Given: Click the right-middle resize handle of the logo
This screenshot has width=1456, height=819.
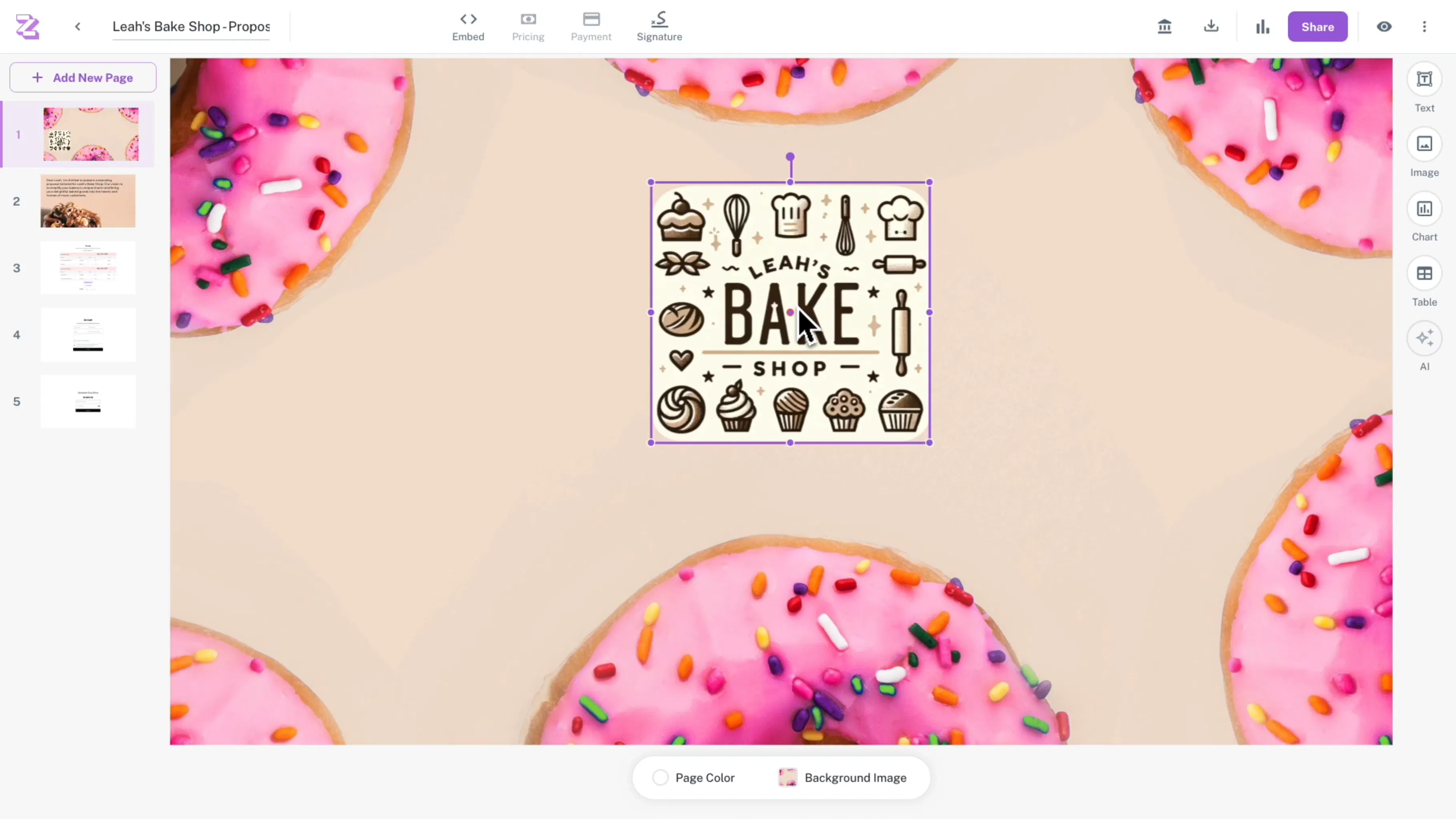Looking at the screenshot, I should click(930, 312).
